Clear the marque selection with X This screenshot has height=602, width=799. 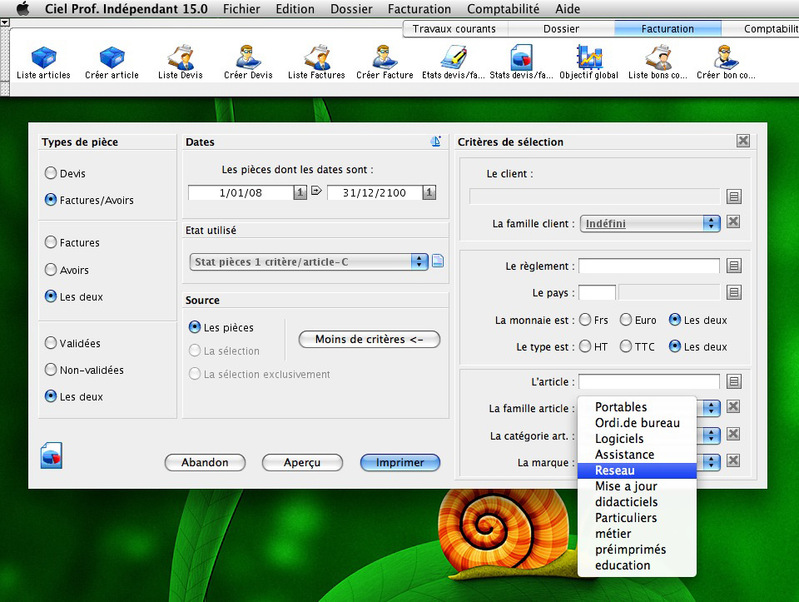733,461
